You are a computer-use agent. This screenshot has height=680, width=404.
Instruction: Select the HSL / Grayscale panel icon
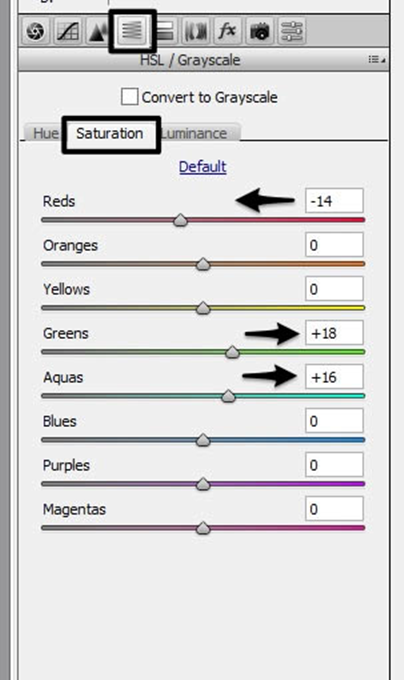click(132, 30)
